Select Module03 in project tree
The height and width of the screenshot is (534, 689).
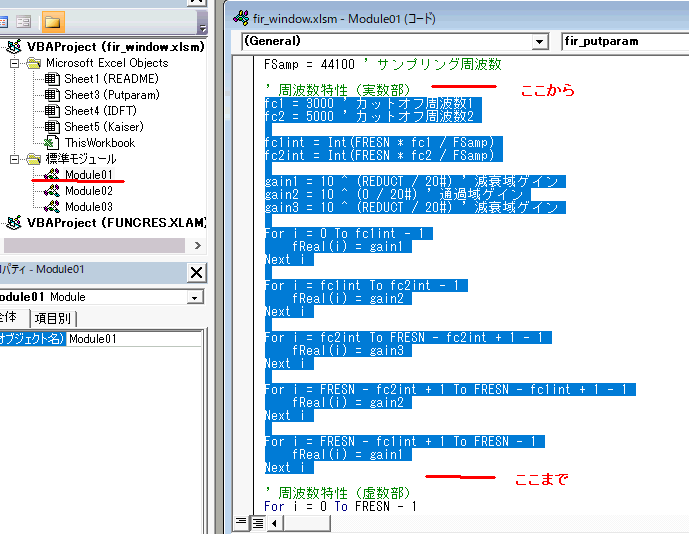click(89, 207)
